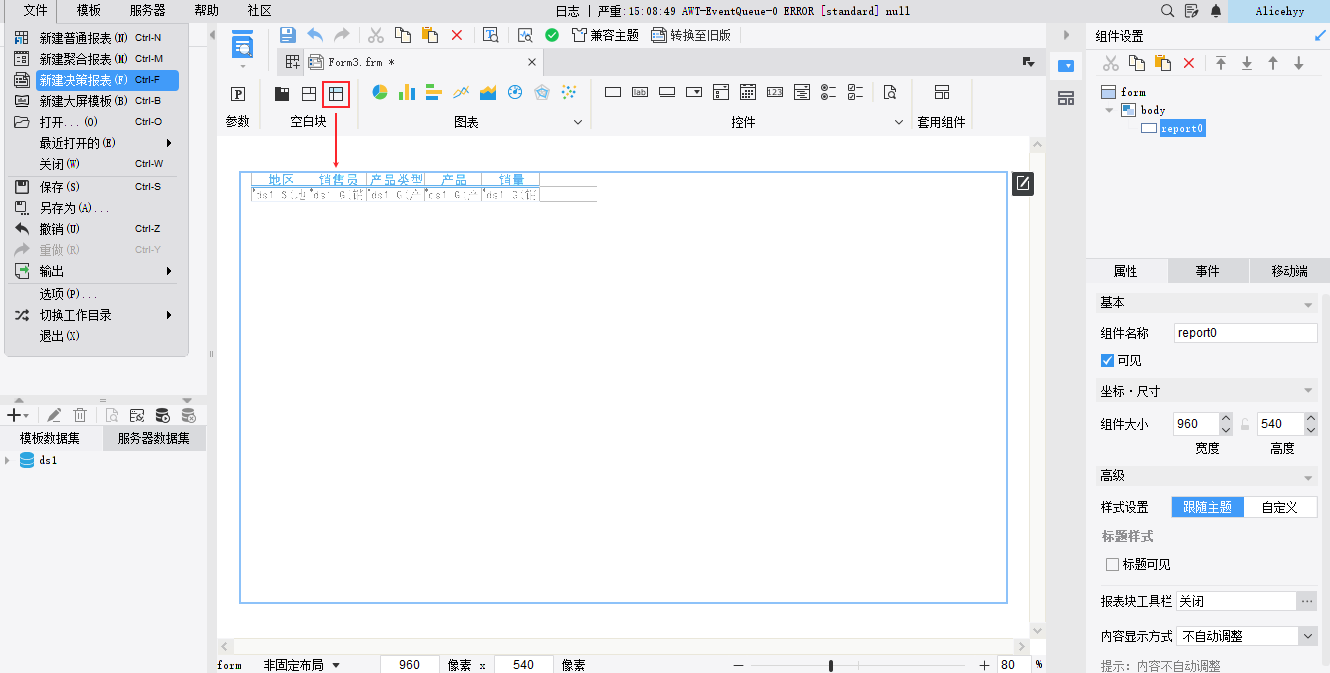Enable the 标题可见 checkbox

(1112, 565)
